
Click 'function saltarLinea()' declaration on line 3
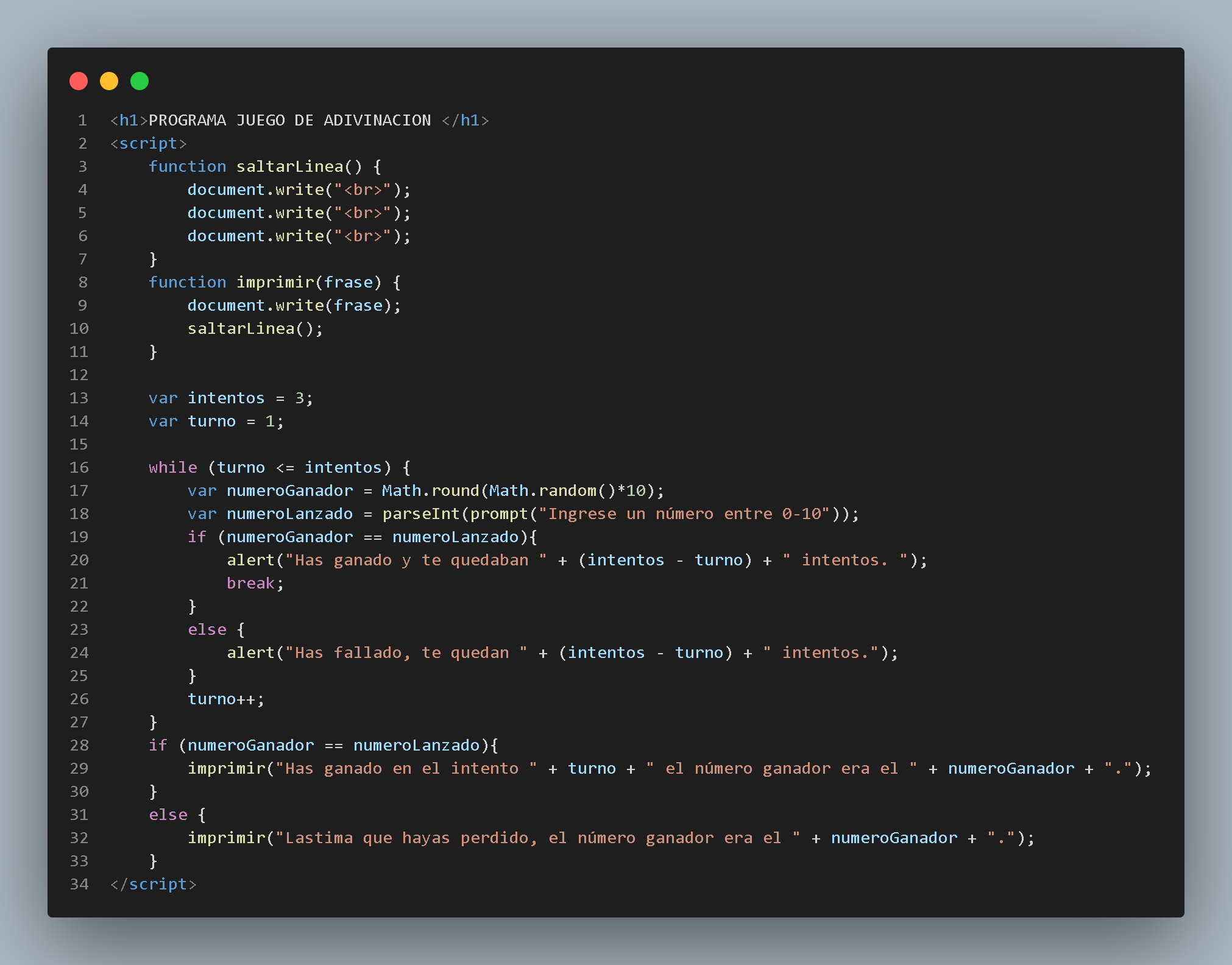(255, 166)
